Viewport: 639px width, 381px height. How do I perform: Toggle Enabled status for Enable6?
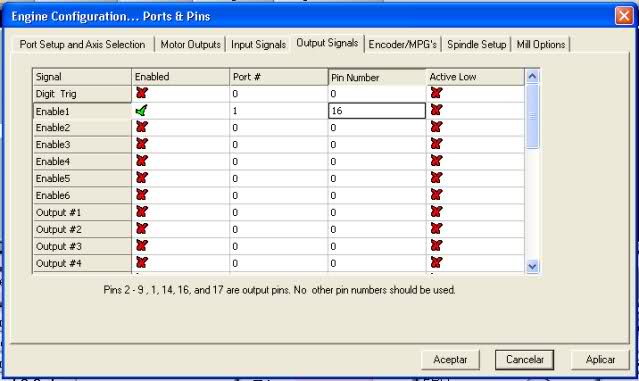tap(141, 195)
